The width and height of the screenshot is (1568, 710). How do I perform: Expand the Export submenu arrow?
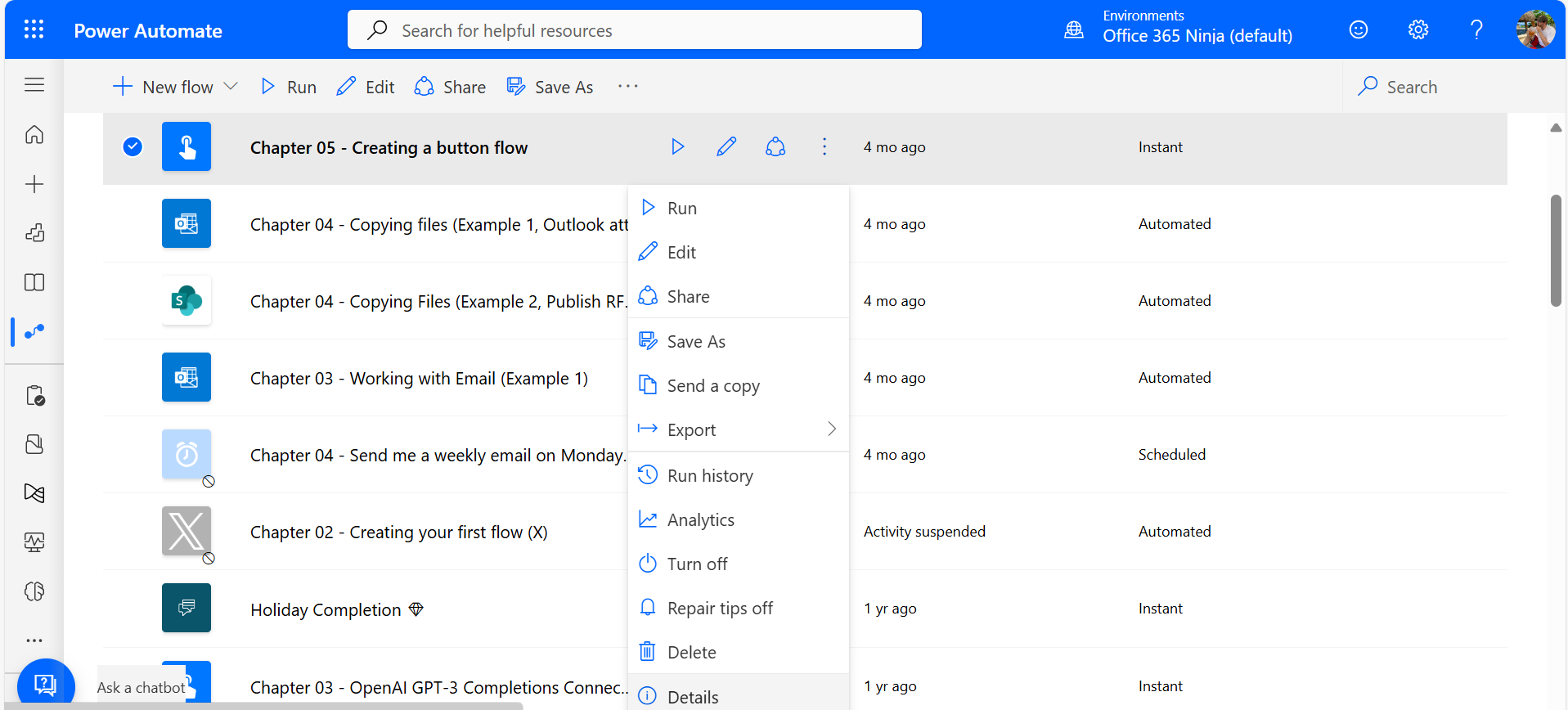(x=832, y=429)
